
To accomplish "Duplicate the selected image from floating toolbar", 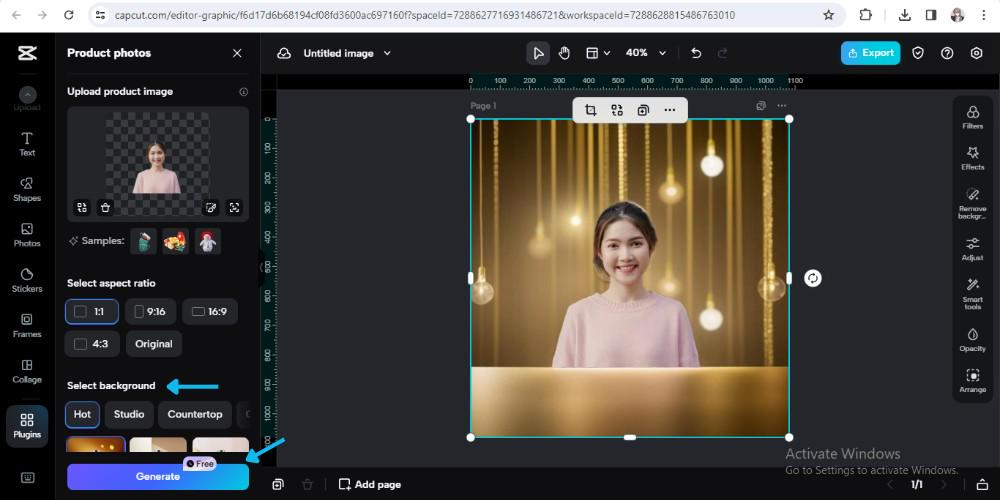I will [x=643, y=110].
